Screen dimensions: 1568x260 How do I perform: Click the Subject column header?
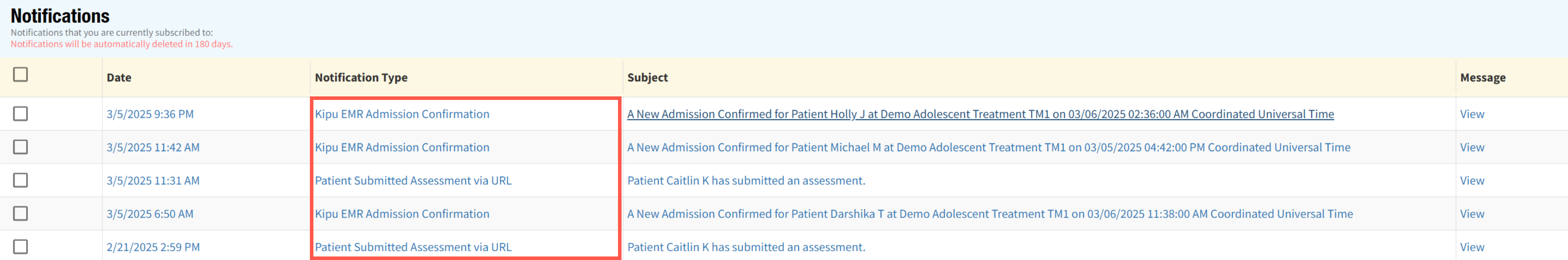pos(647,78)
